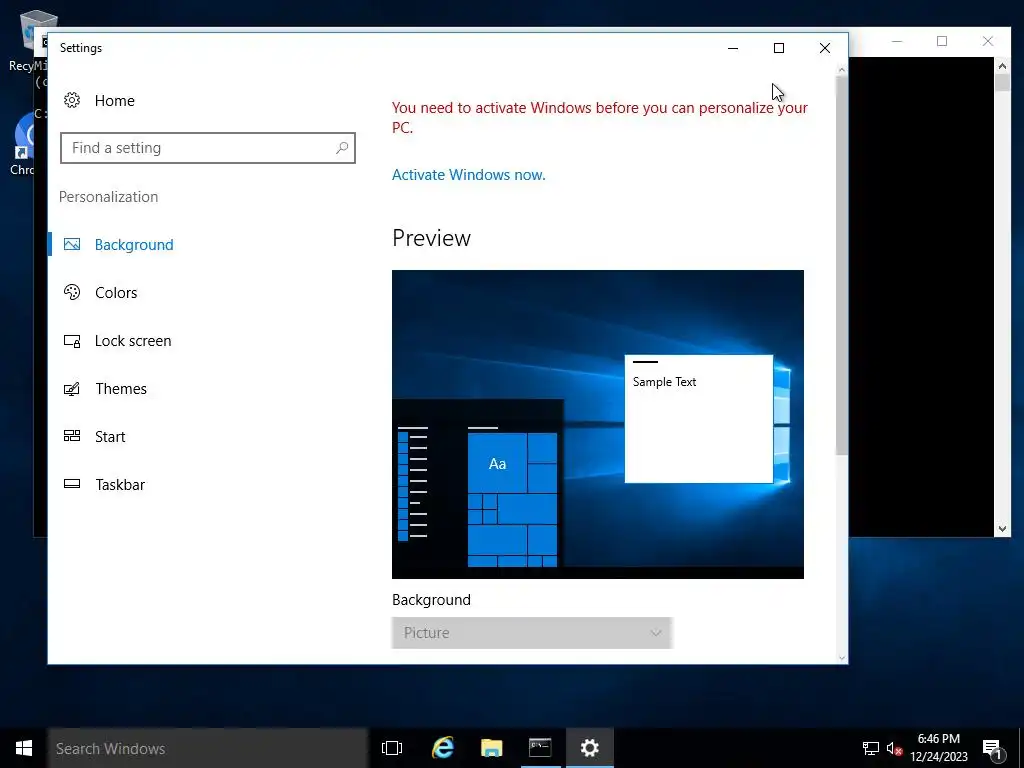This screenshot has height=768, width=1024.
Task: Select the Start tiles icon
Action: (x=72, y=436)
